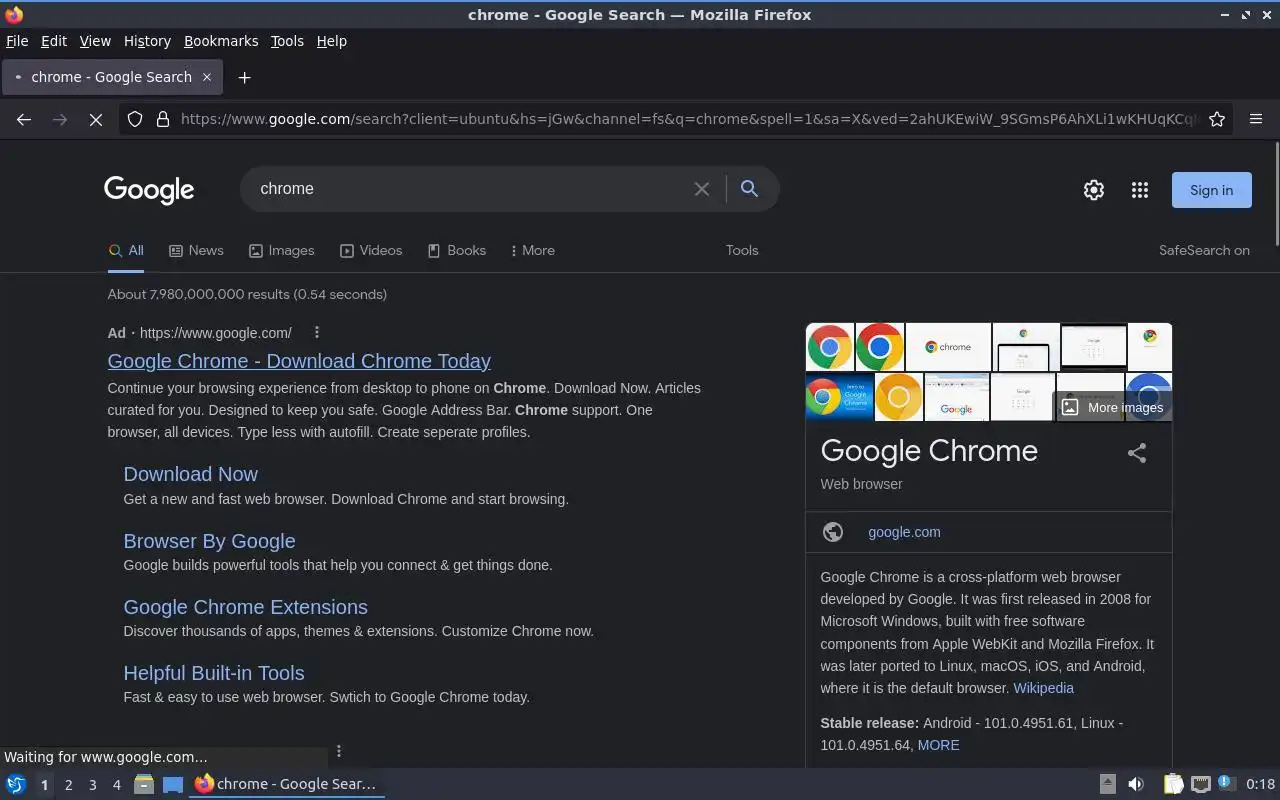Open the update notifier tray icon

coord(1226,784)
